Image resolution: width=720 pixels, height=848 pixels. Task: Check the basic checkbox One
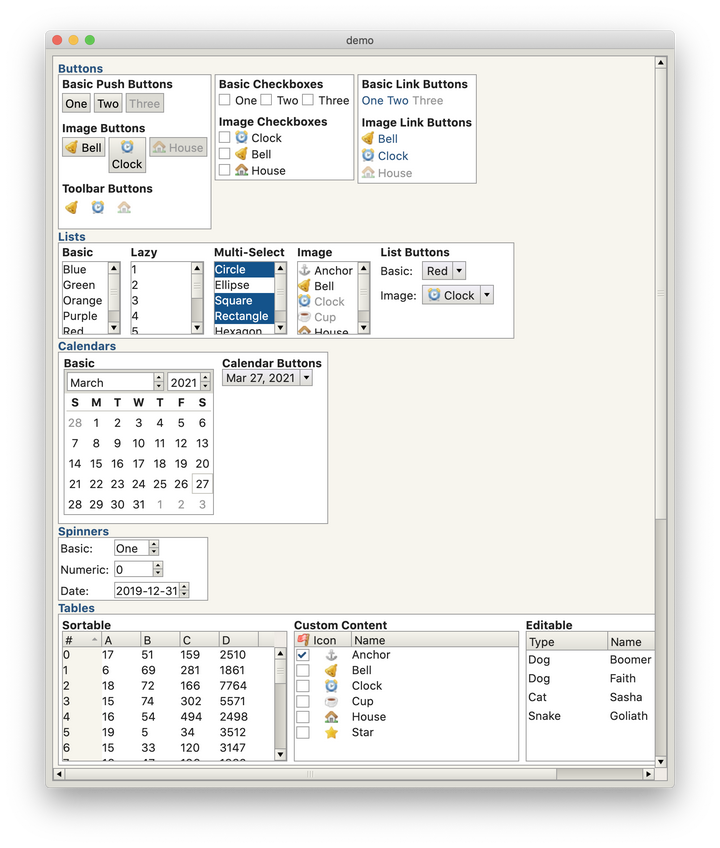coord(225,100)
